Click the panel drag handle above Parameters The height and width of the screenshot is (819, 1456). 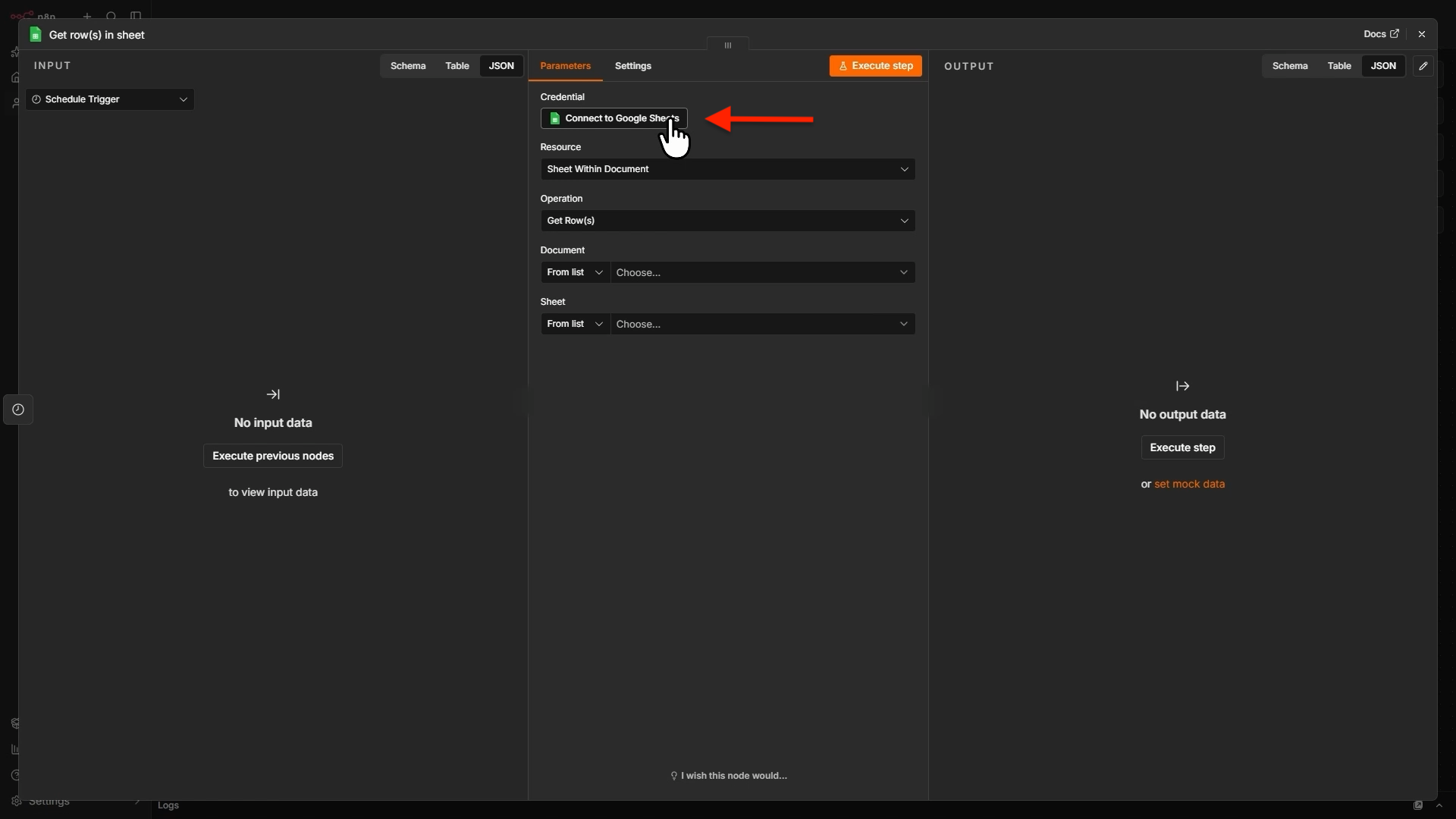coord(728,45)
